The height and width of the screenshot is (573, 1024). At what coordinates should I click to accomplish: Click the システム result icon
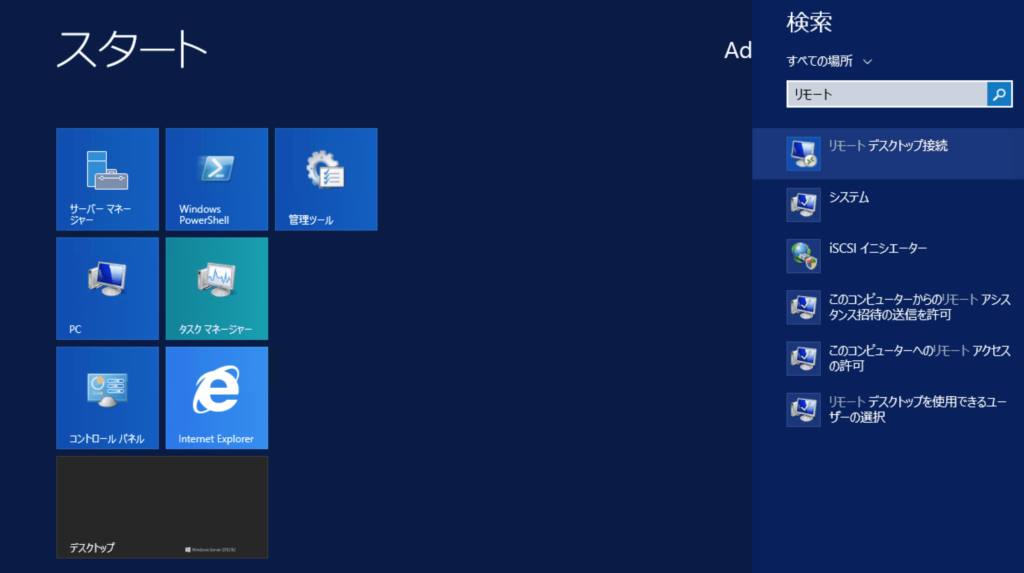click(803, 205)
